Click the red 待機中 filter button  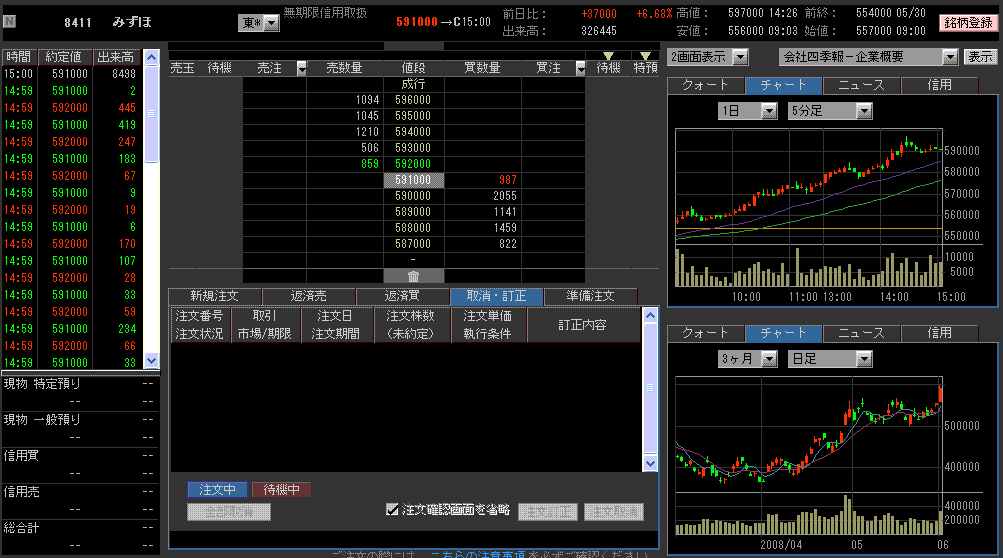[x=281, y=490]
